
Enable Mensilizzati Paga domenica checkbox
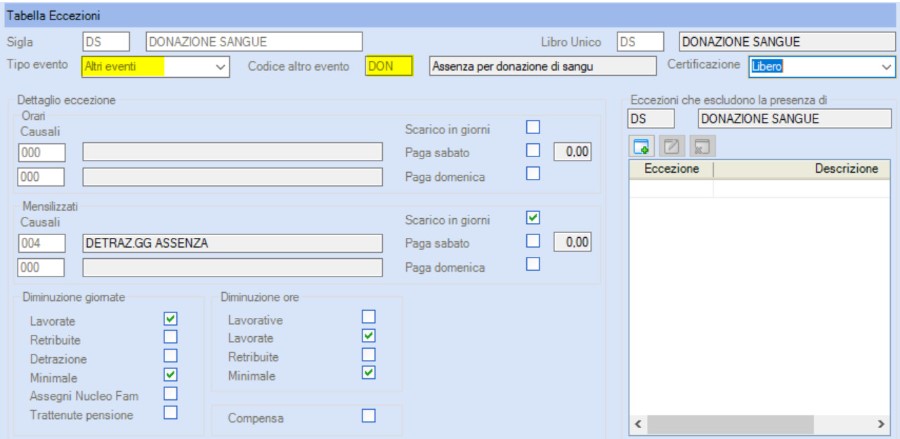[533, 264]
